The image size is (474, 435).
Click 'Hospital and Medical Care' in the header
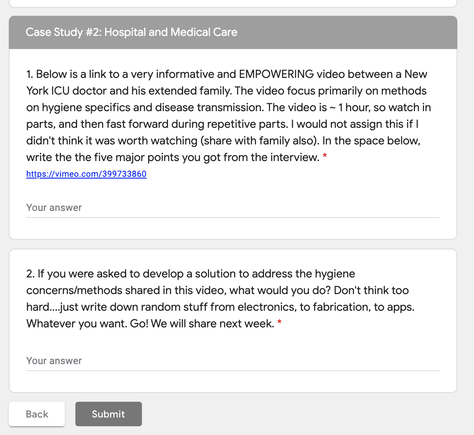(171, 32)
